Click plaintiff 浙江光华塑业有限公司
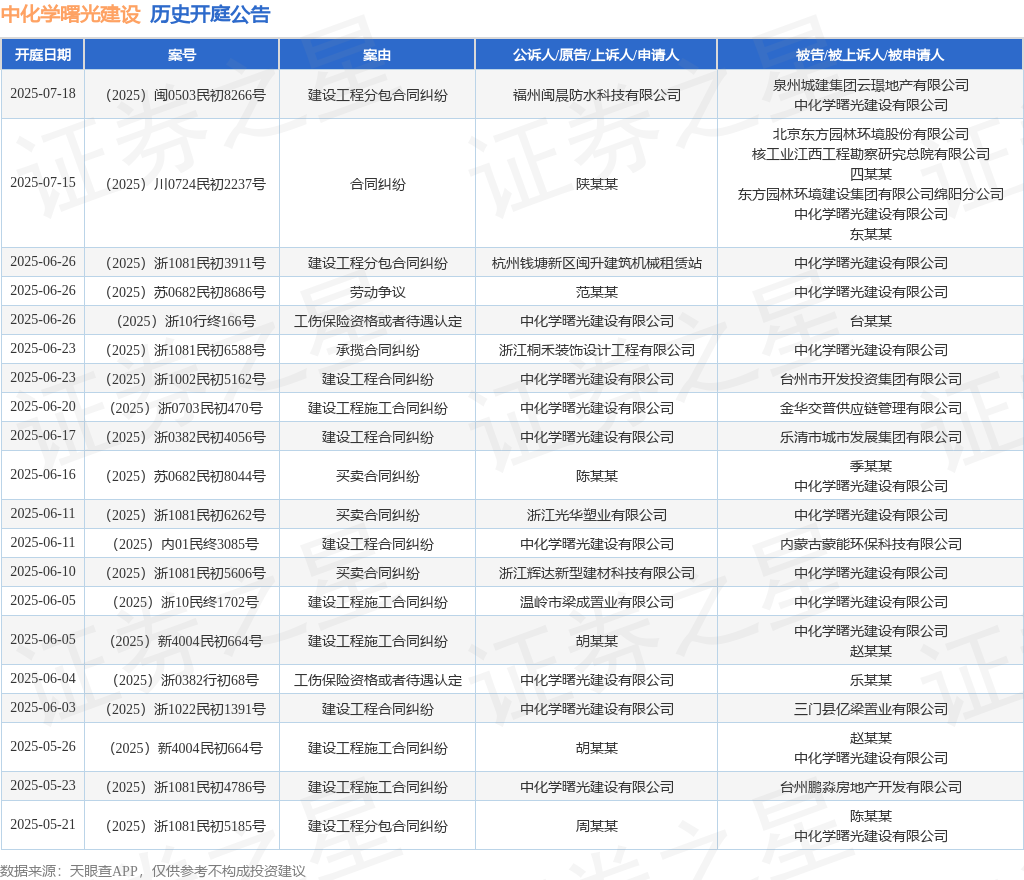Screen dimensions: 1024x880 [x=596, y=515]
